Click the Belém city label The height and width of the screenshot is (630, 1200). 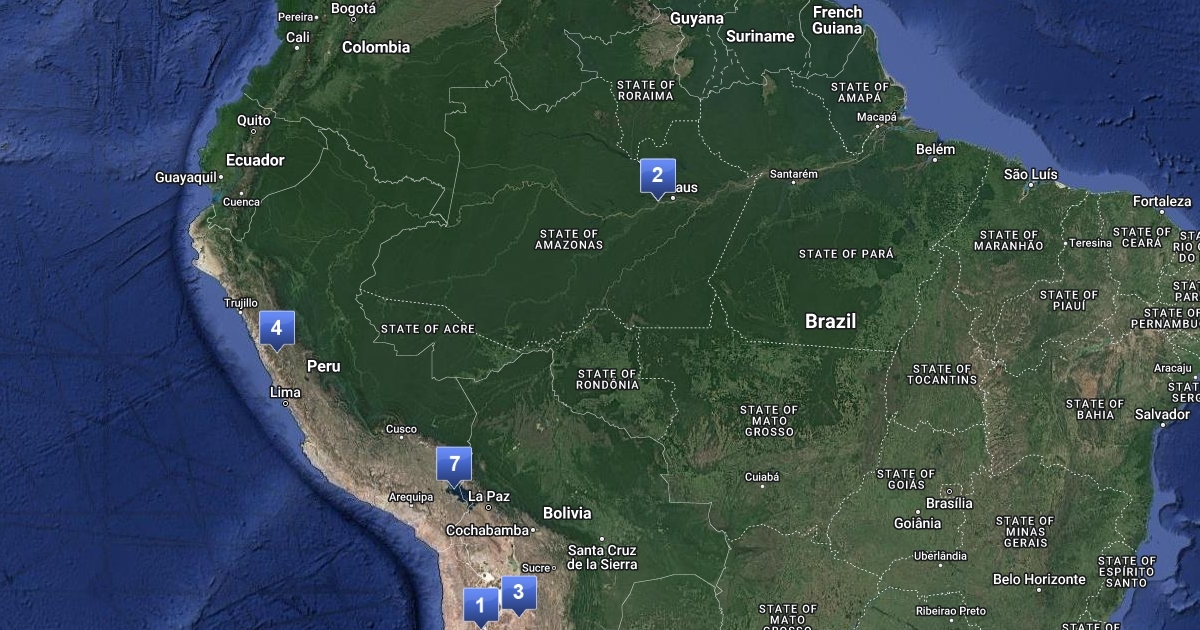935,149
